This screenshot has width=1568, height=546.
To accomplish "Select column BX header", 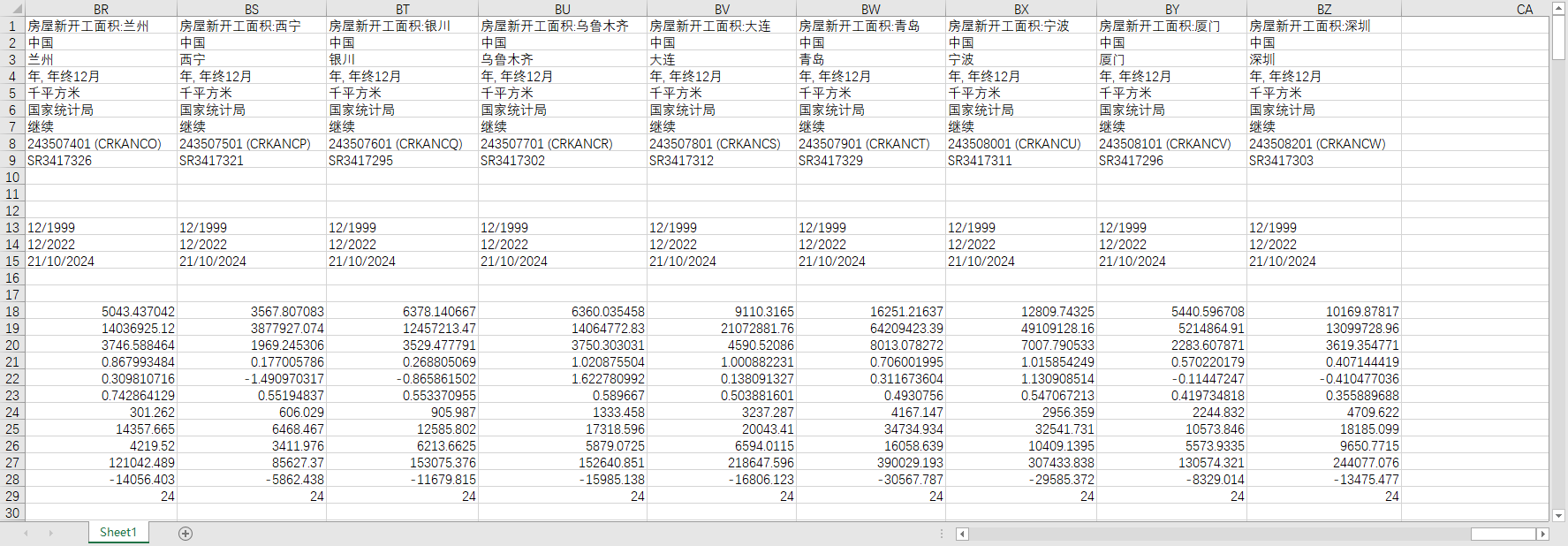I will (x=1021, y=9).
